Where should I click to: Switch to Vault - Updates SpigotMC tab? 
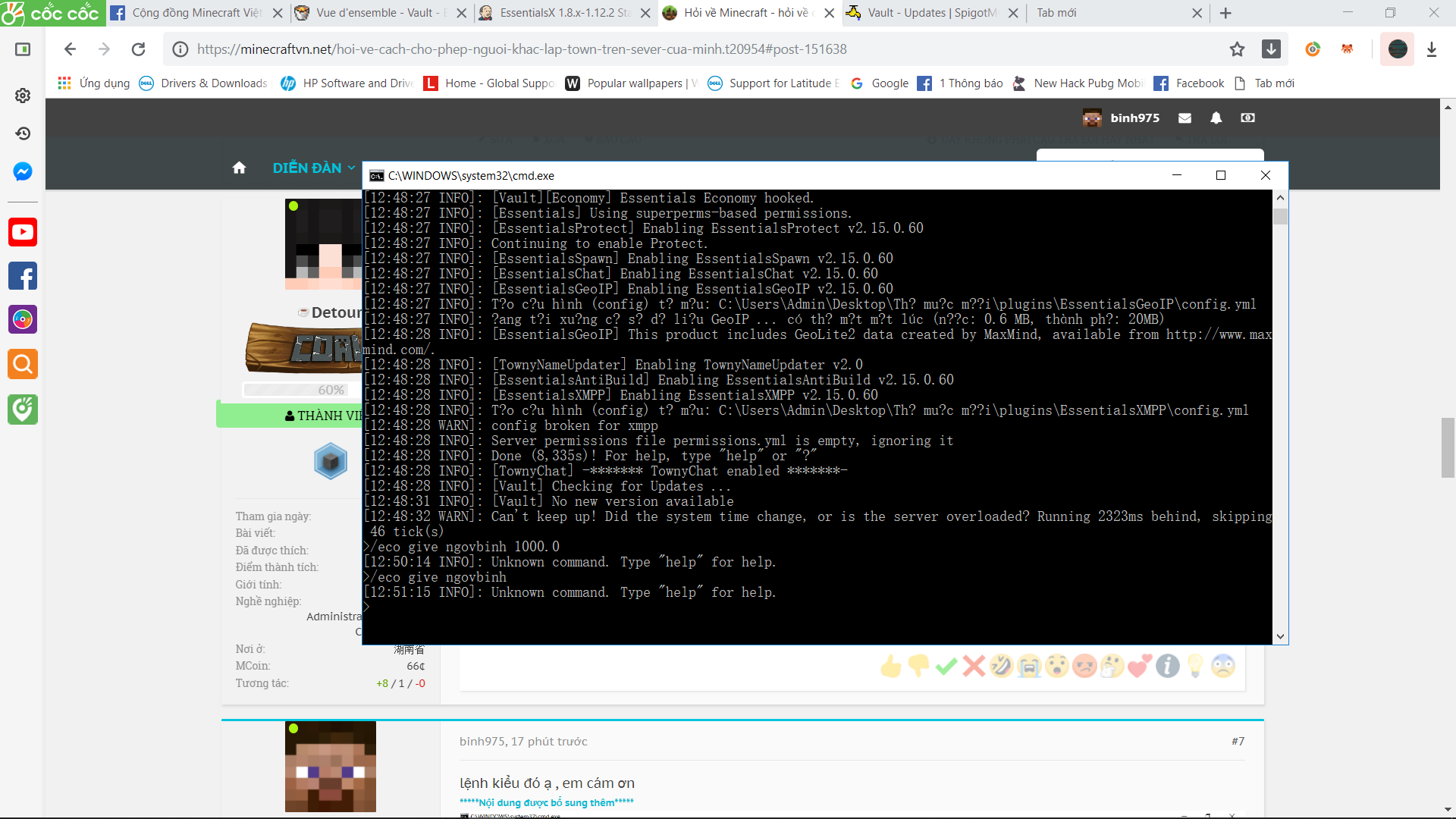tap(932, 13)
